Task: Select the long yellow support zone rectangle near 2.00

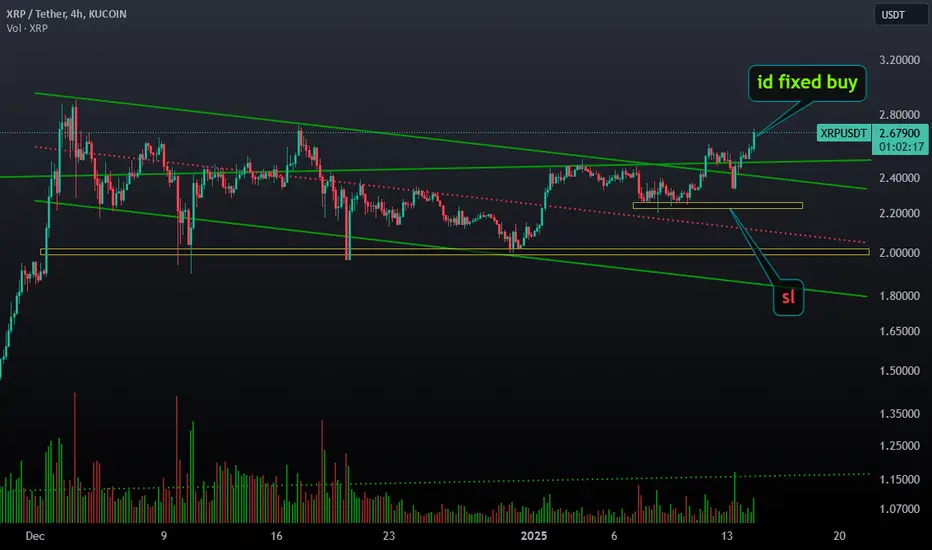Action: pyautogui.click(x=455, y=252)
